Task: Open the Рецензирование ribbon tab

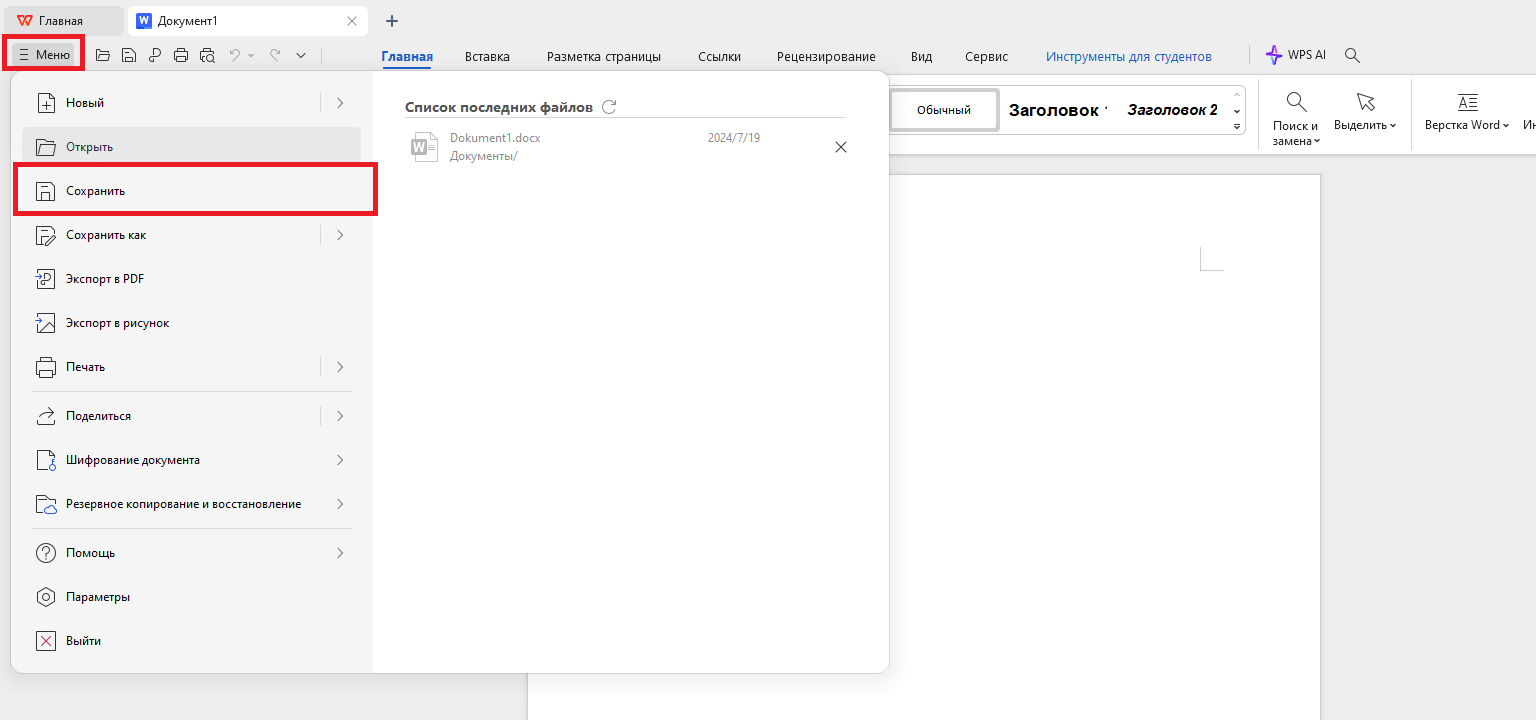Action: pyautogui.click(x=826, y=57)
